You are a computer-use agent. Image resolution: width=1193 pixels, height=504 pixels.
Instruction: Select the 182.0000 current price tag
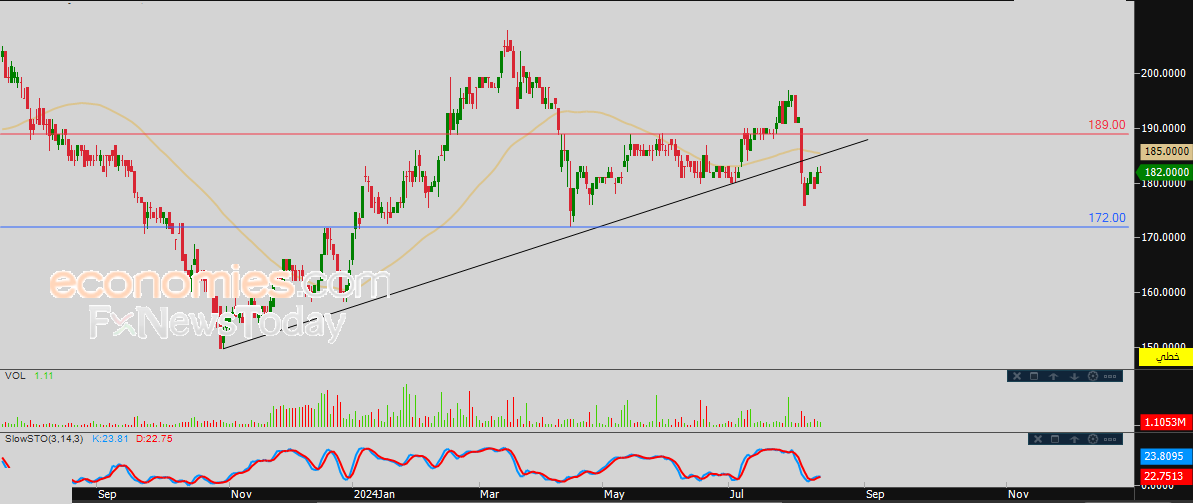[x=1165, y=173]
